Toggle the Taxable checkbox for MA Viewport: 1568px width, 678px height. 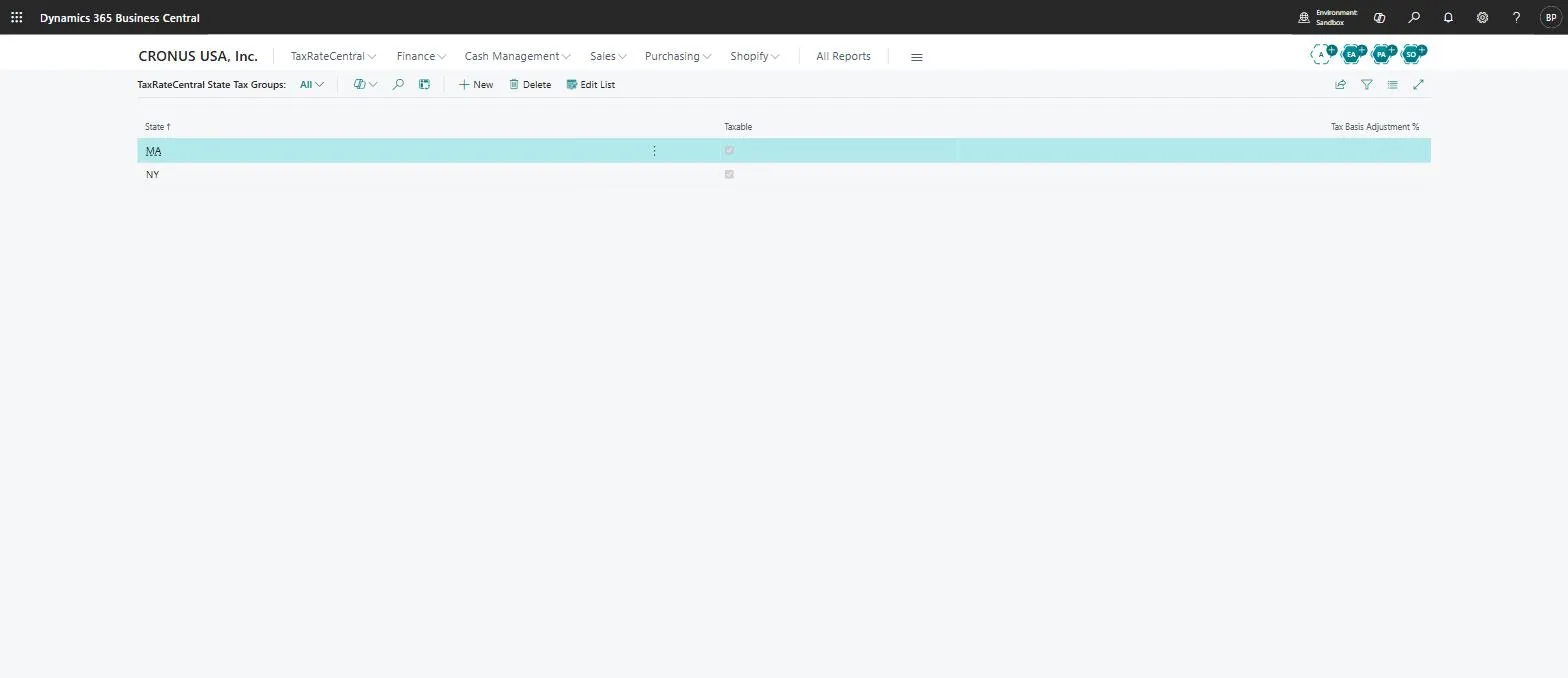coord(729,151)
